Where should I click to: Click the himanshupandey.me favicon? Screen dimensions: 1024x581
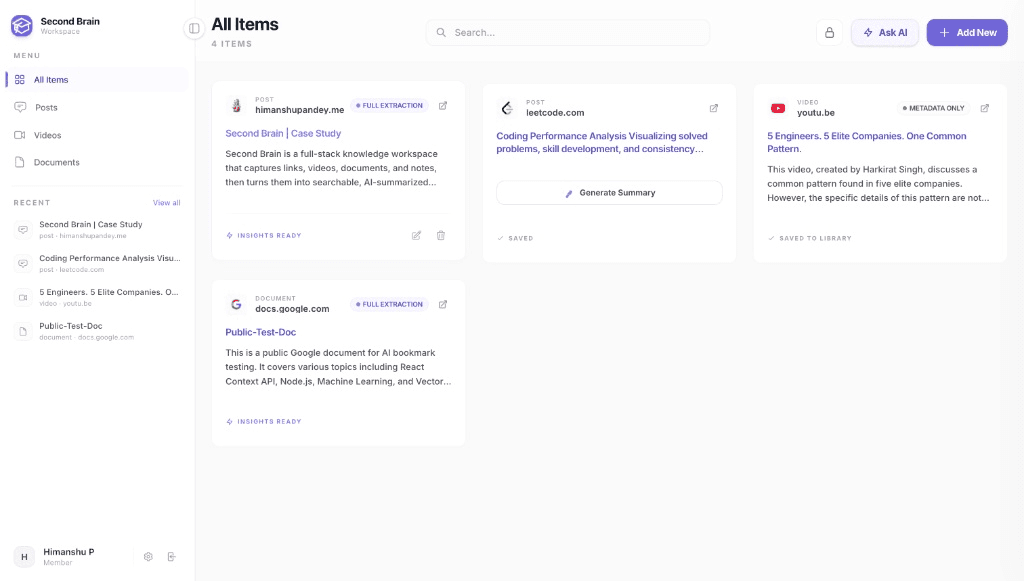236,106
